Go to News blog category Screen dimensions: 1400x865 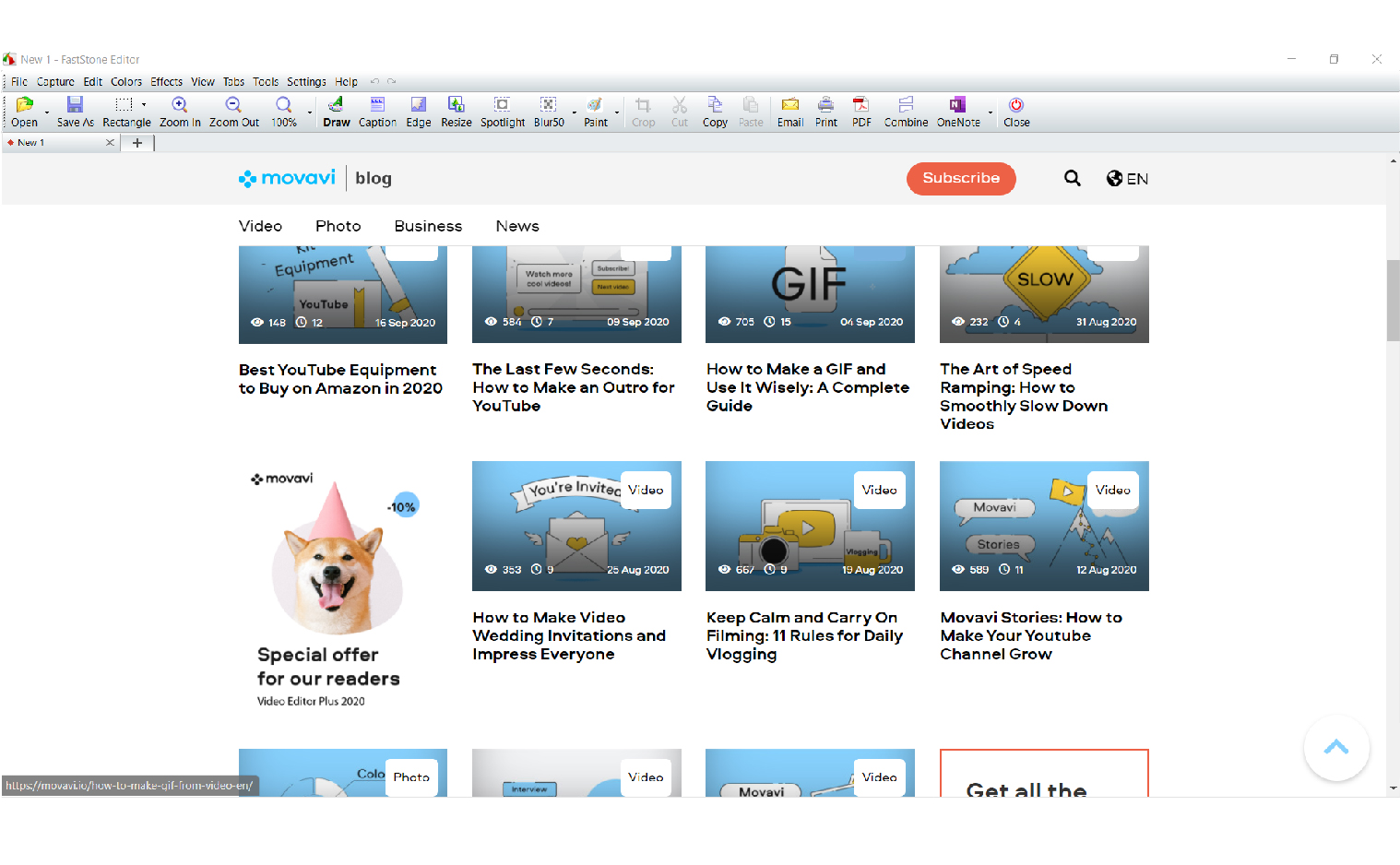[x=517, y=226]
